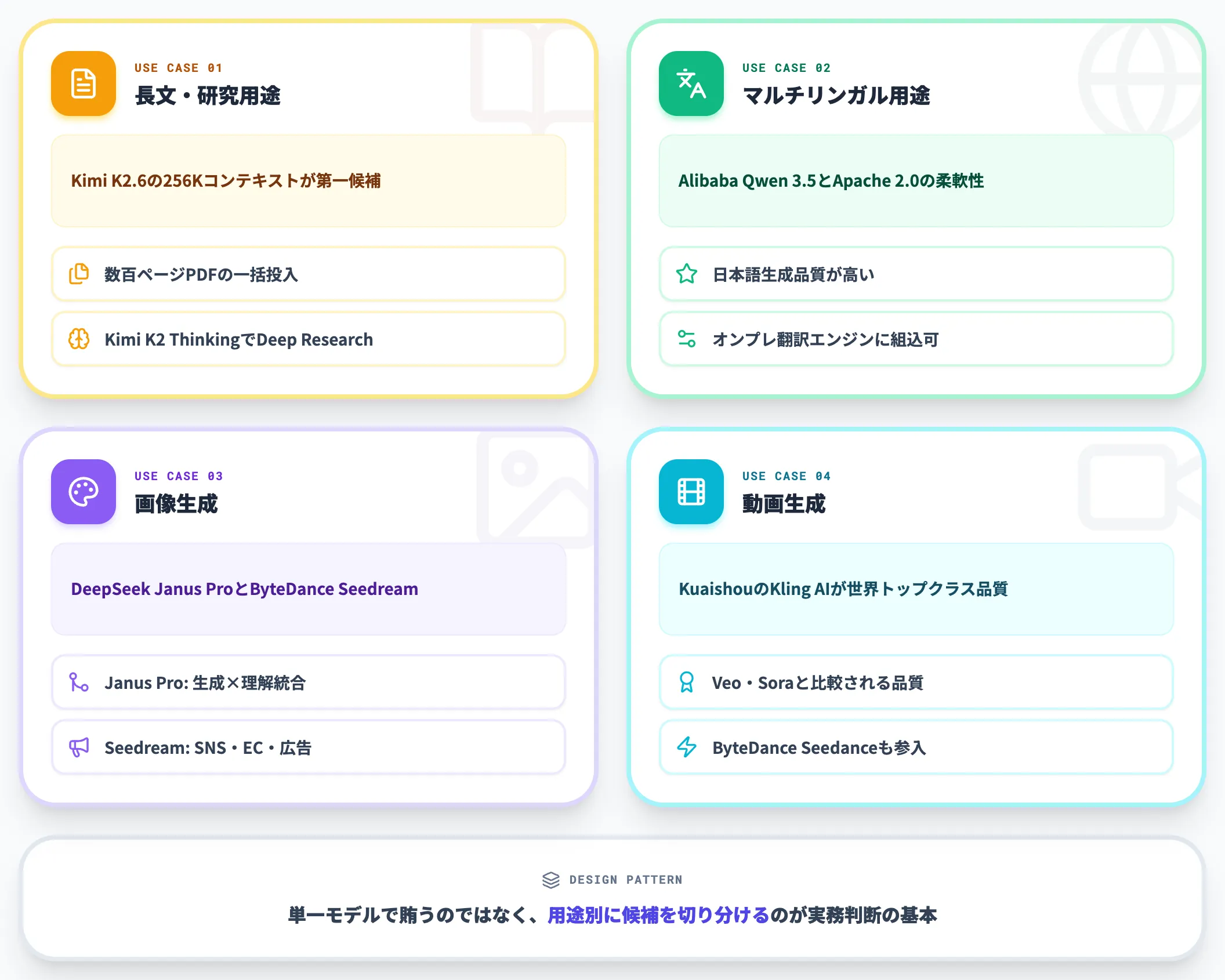Image resolution: width=1225 pixels, height=980 pixels.
Task: Click the Alibaba Qwen 3.5とApache 2.0 highlight box
Action: (x=916, y=181)
